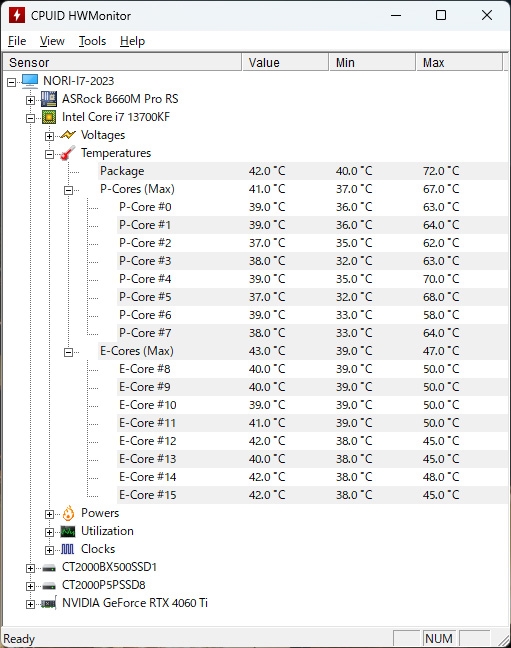Screen dimensions: 511x648
Task: Expand the CT2000BX500SSD1 drive node
Action: [x=30, y=568]
